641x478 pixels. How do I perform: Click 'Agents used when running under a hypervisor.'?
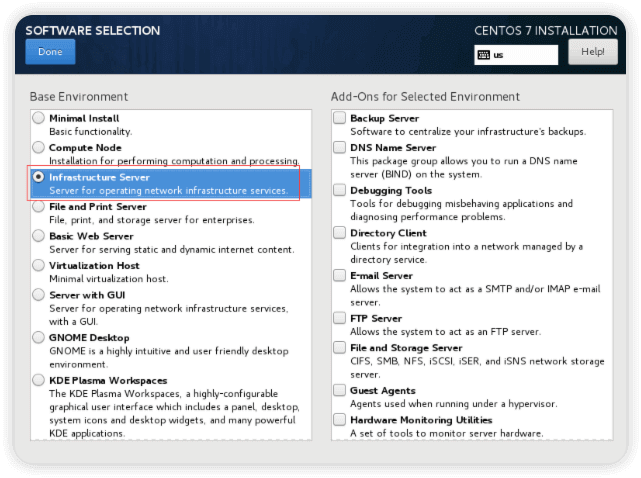(x=453, y=404)
